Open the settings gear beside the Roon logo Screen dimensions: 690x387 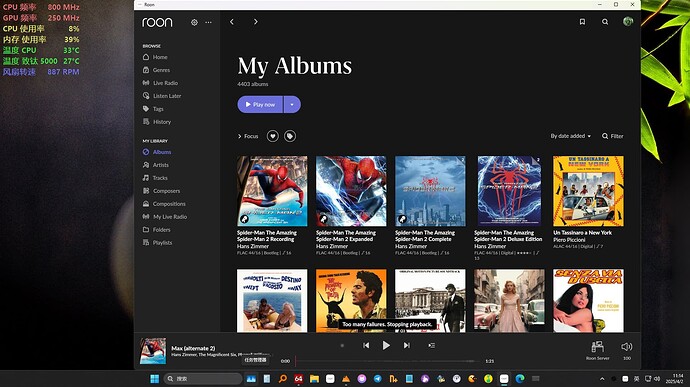194,22
